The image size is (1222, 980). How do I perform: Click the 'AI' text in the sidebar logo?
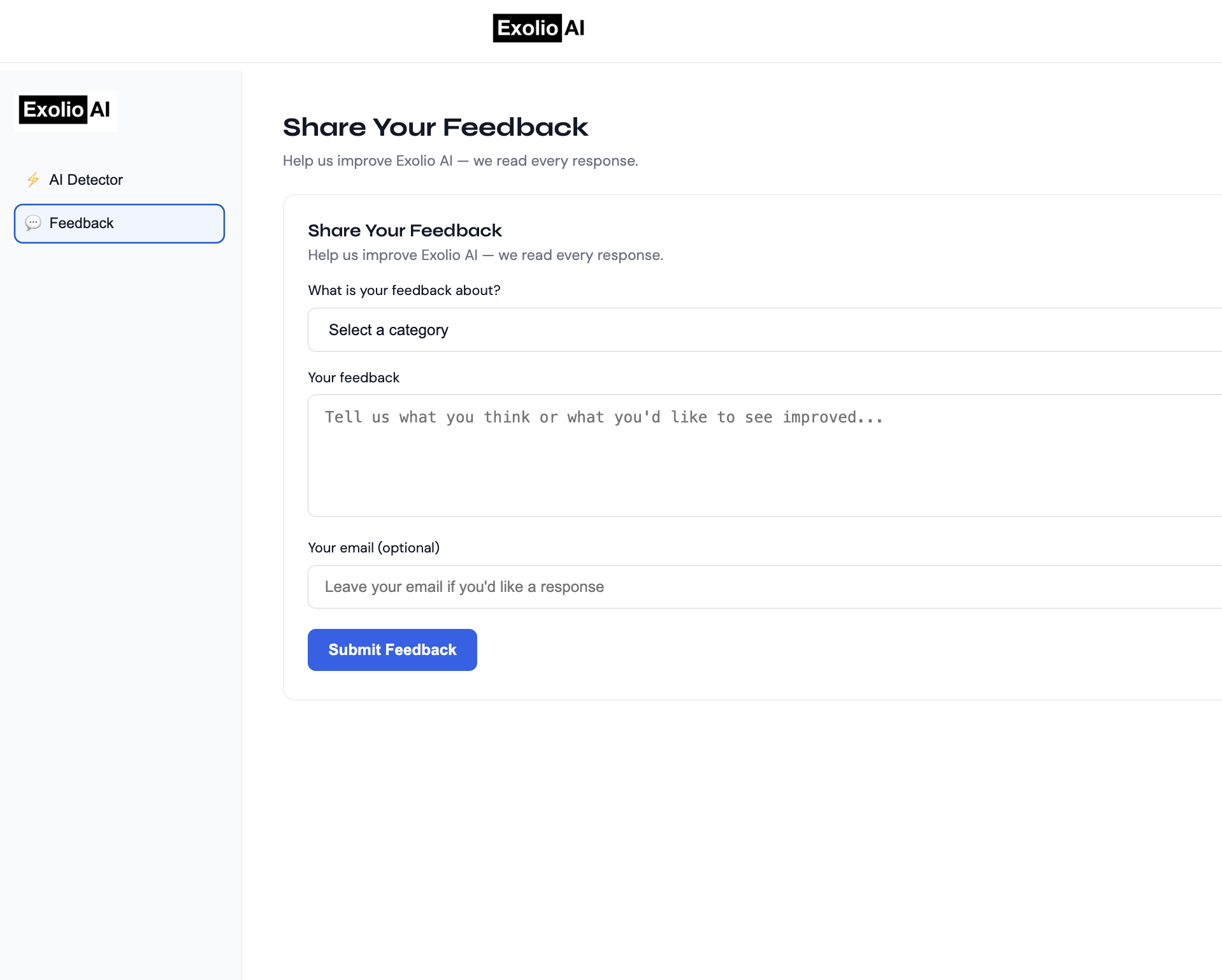(100, 110)
